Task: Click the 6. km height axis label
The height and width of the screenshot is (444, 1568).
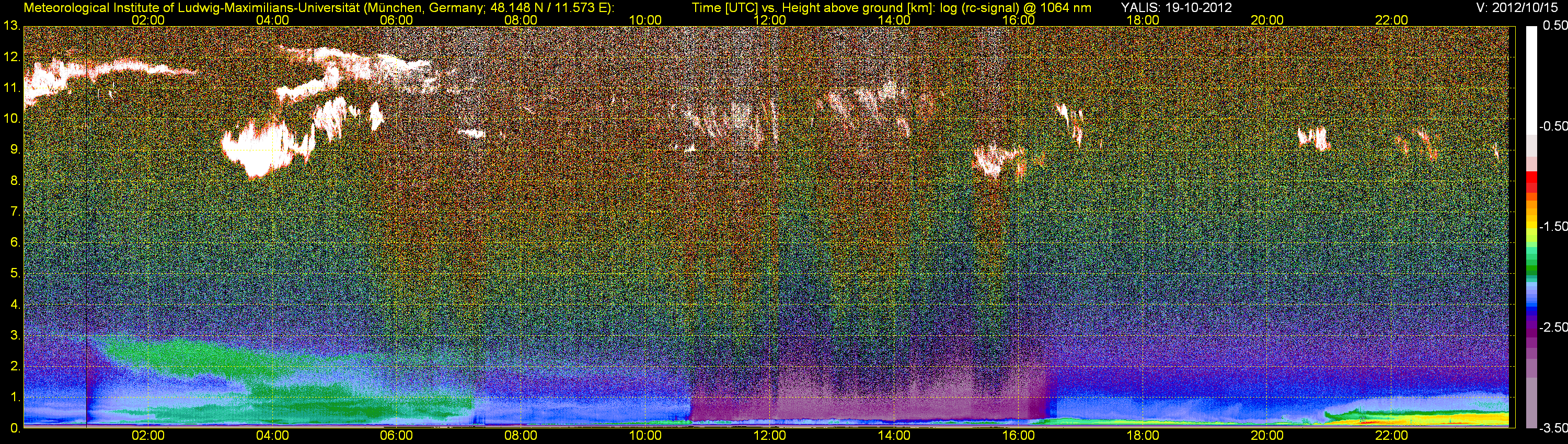Action: 15,242
